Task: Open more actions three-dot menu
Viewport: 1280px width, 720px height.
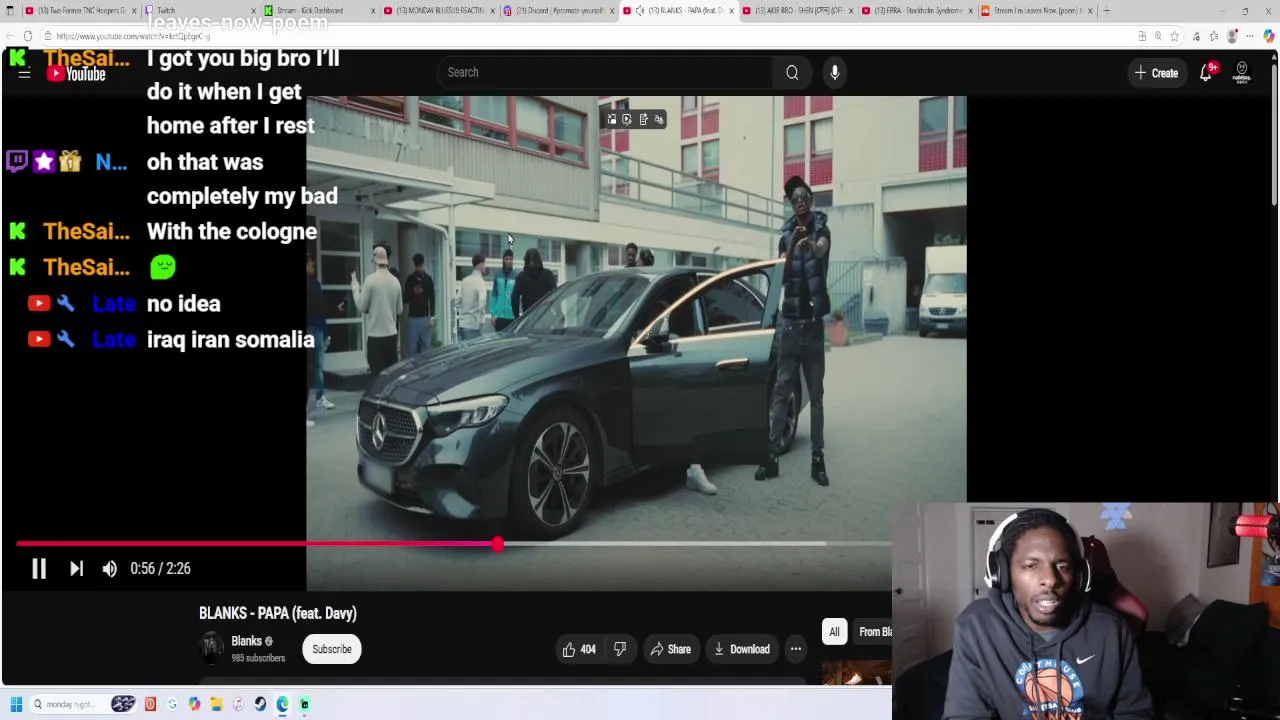Action: pos(796,649)
